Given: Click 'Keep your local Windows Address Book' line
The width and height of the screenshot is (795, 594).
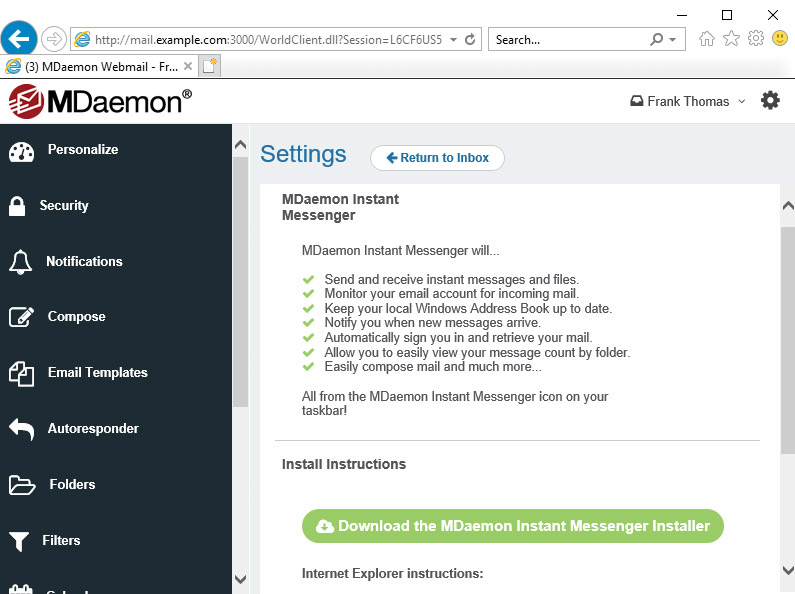Looking at the screenshot, I should (x=468, y=308).
